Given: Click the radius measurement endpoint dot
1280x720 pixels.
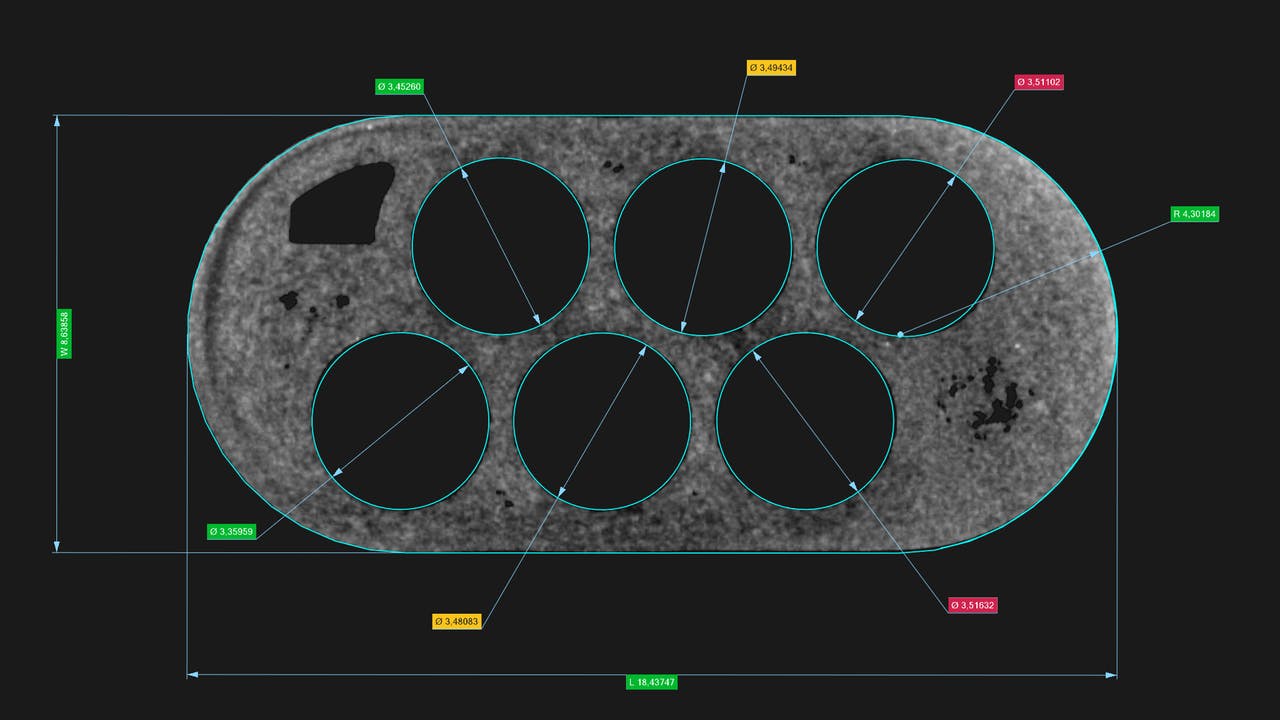Looking at the screenshot, I should click(x=900, y=334).
